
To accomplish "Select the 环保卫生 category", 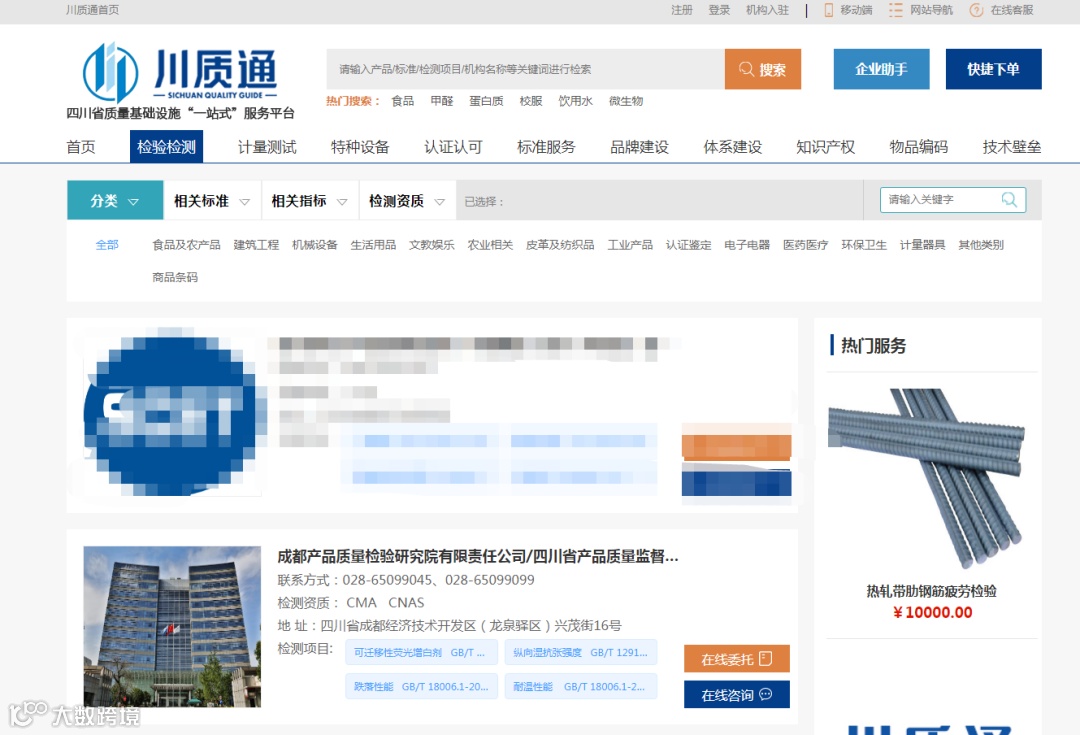I will 864,245.
